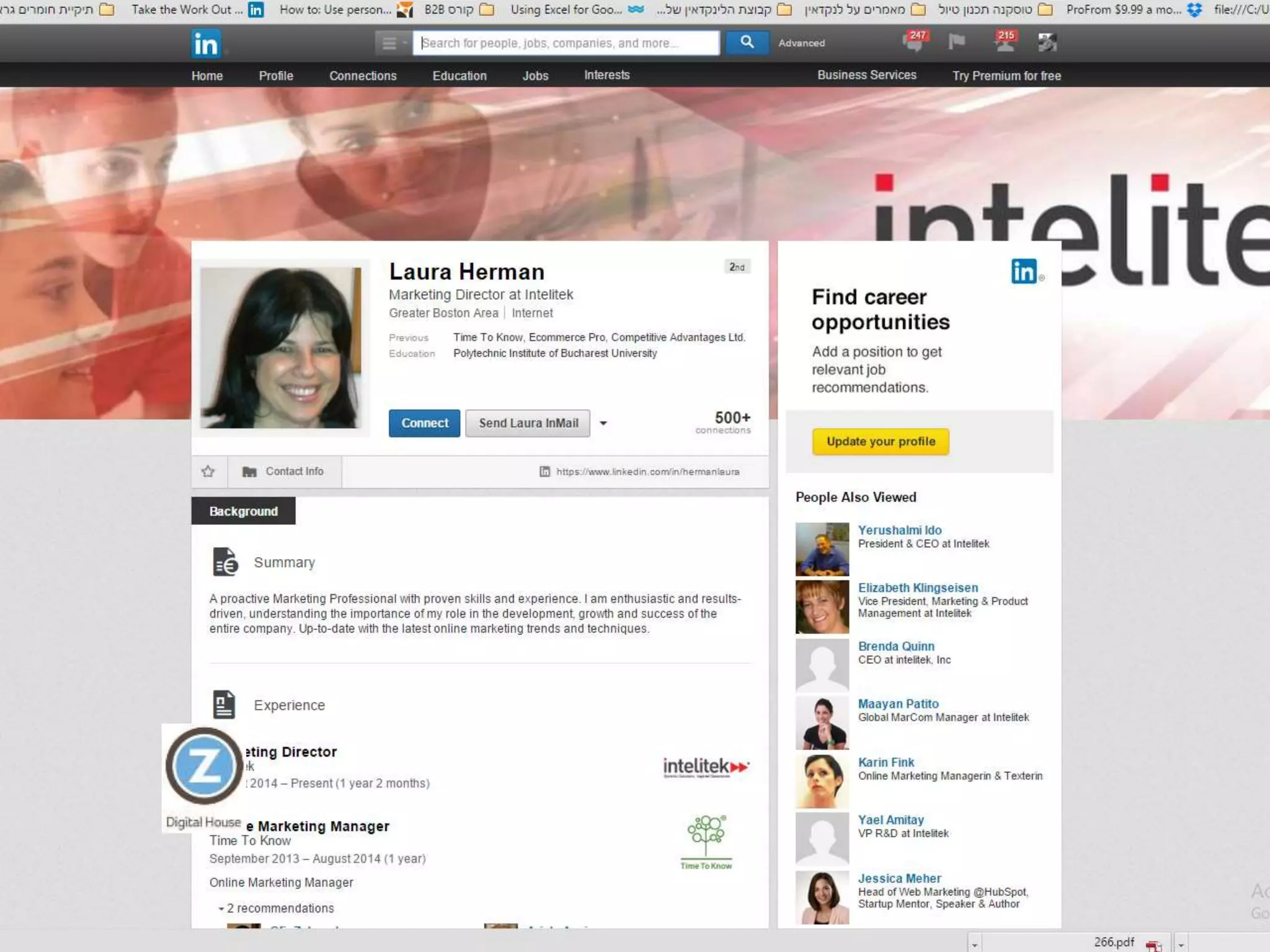Open the account avatar icon in header
The height and width of the screenshot is (952, 1270).
tap(1047, 43)
